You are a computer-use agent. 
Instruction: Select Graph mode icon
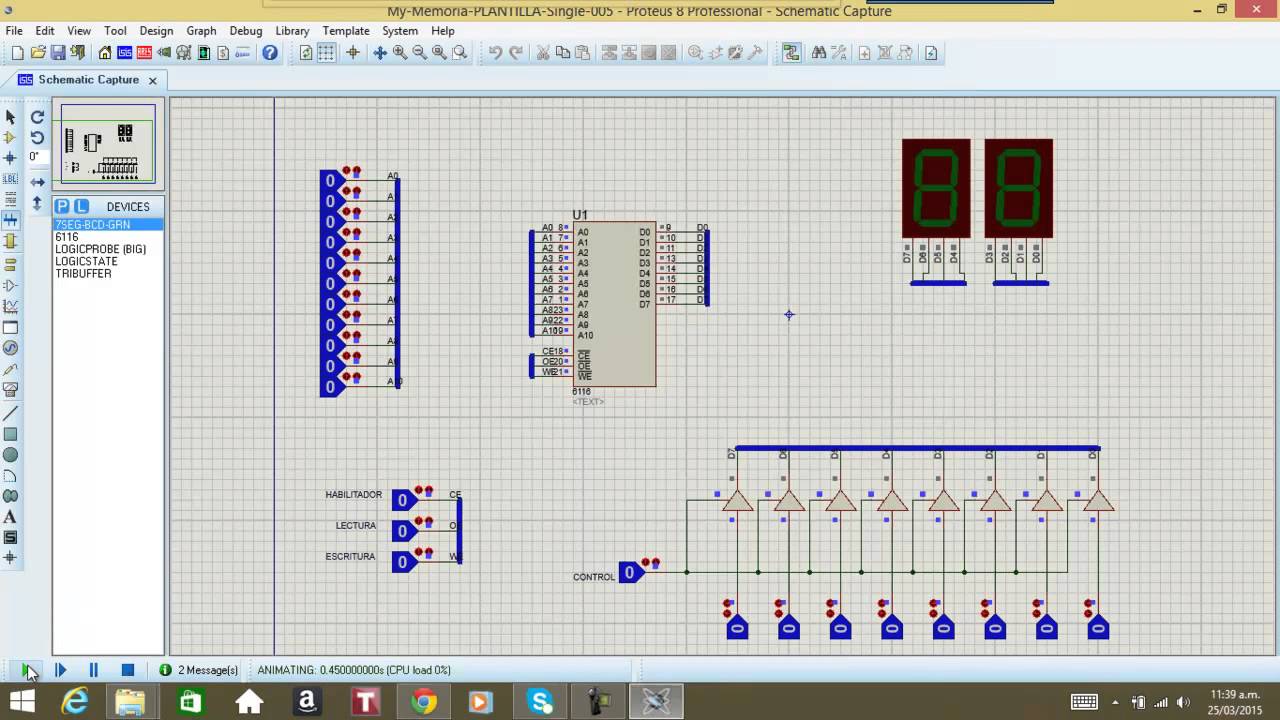coord(10,306)
